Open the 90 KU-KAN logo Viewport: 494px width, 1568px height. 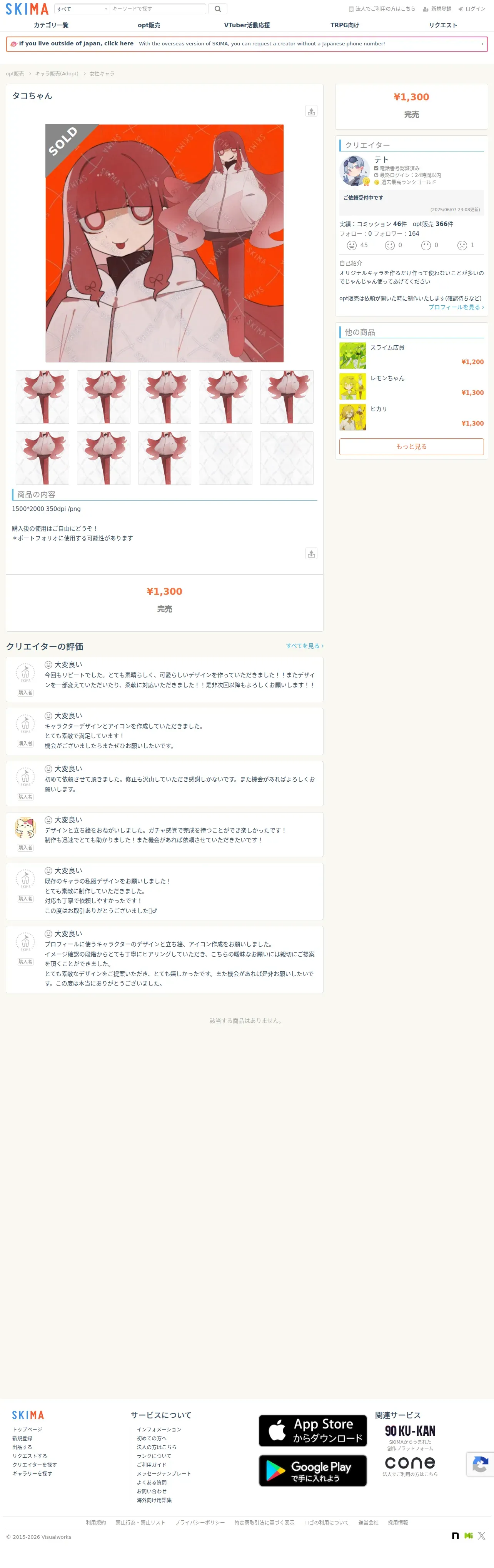tap(410, 1431)
